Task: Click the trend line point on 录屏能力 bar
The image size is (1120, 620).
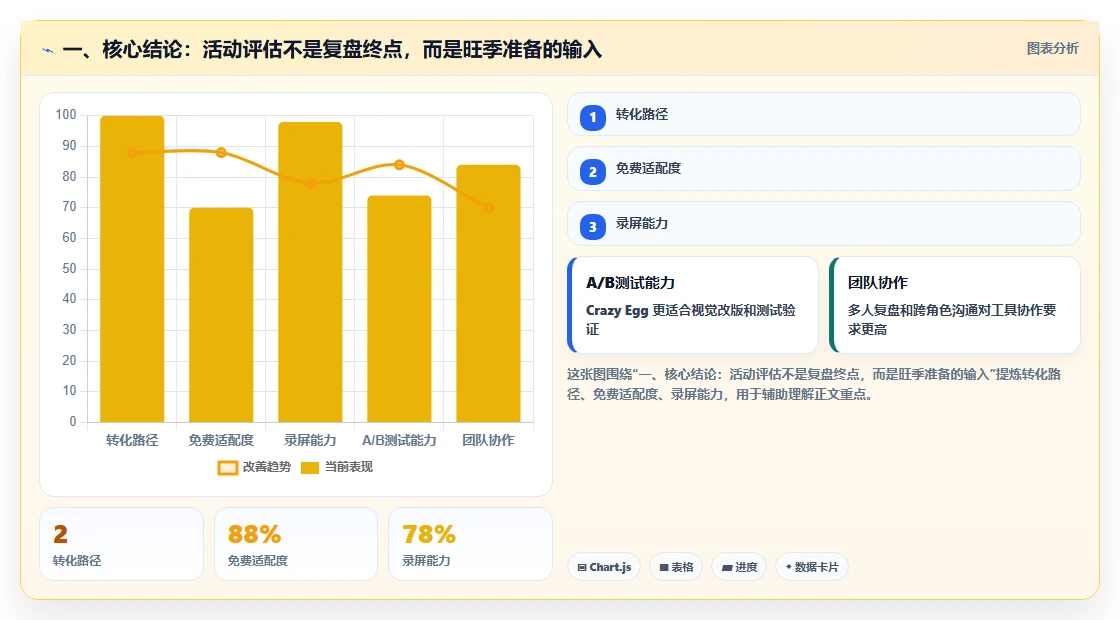Action: [x=310, y=184]
